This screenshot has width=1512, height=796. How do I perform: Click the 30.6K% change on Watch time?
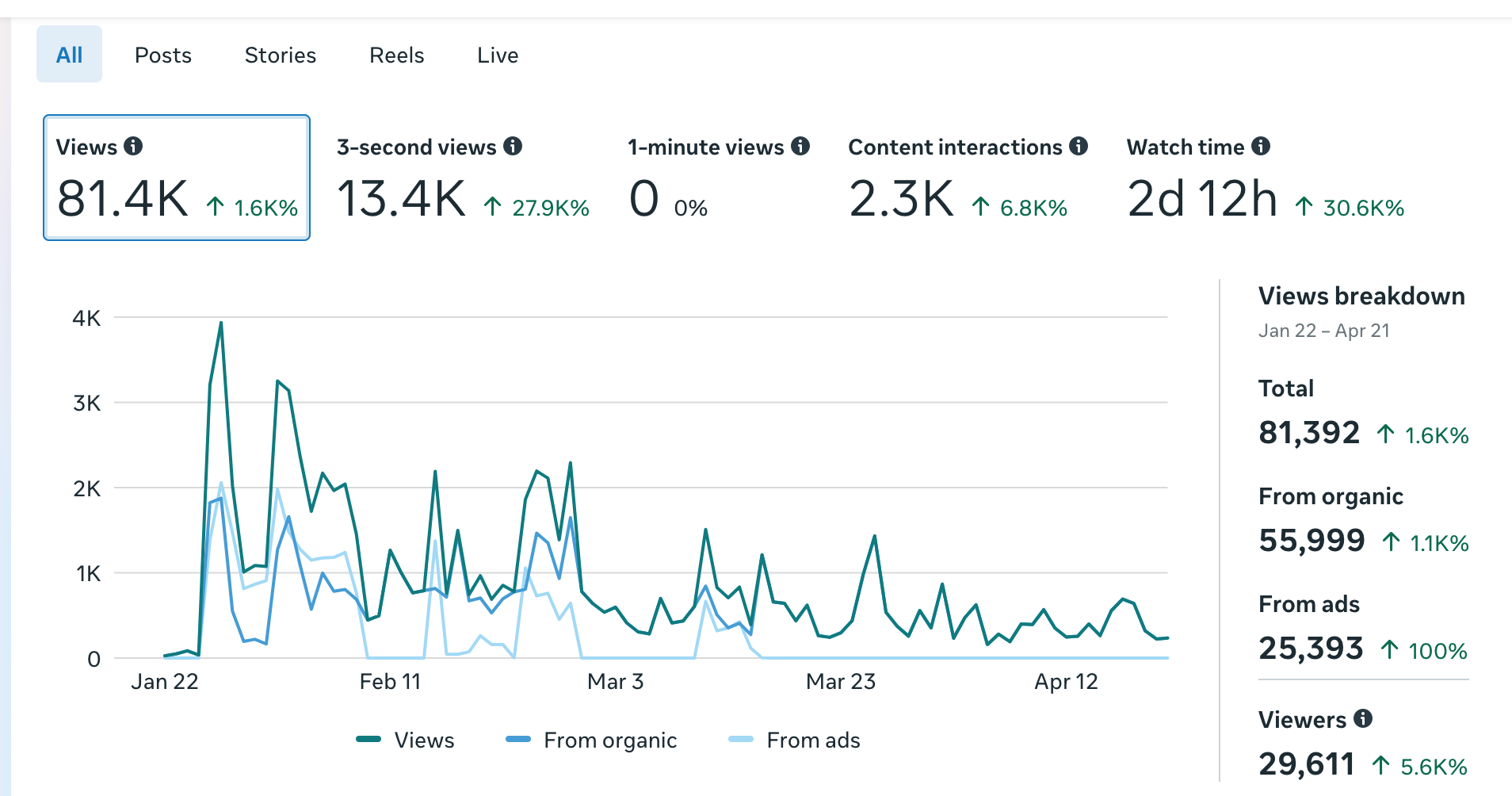pos(1350,208)
